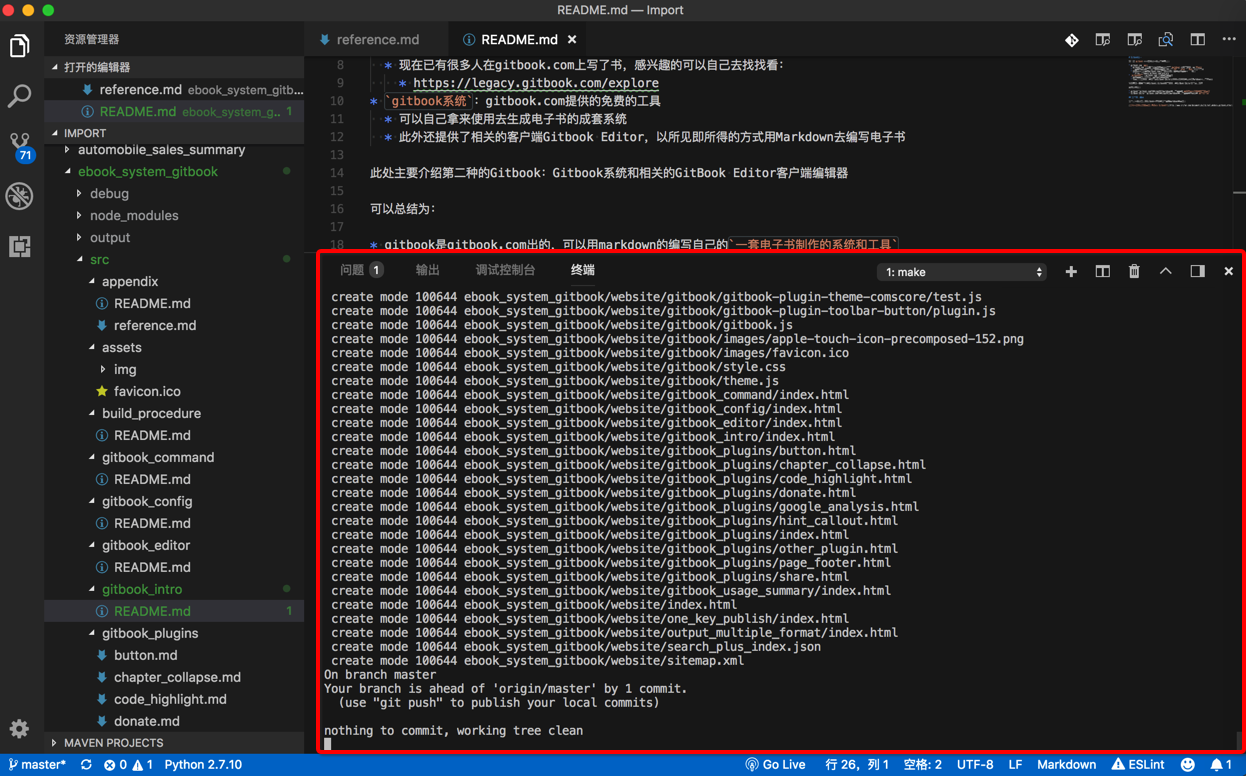
Task: Expand the node_modules folder
Action: (174, 216)
